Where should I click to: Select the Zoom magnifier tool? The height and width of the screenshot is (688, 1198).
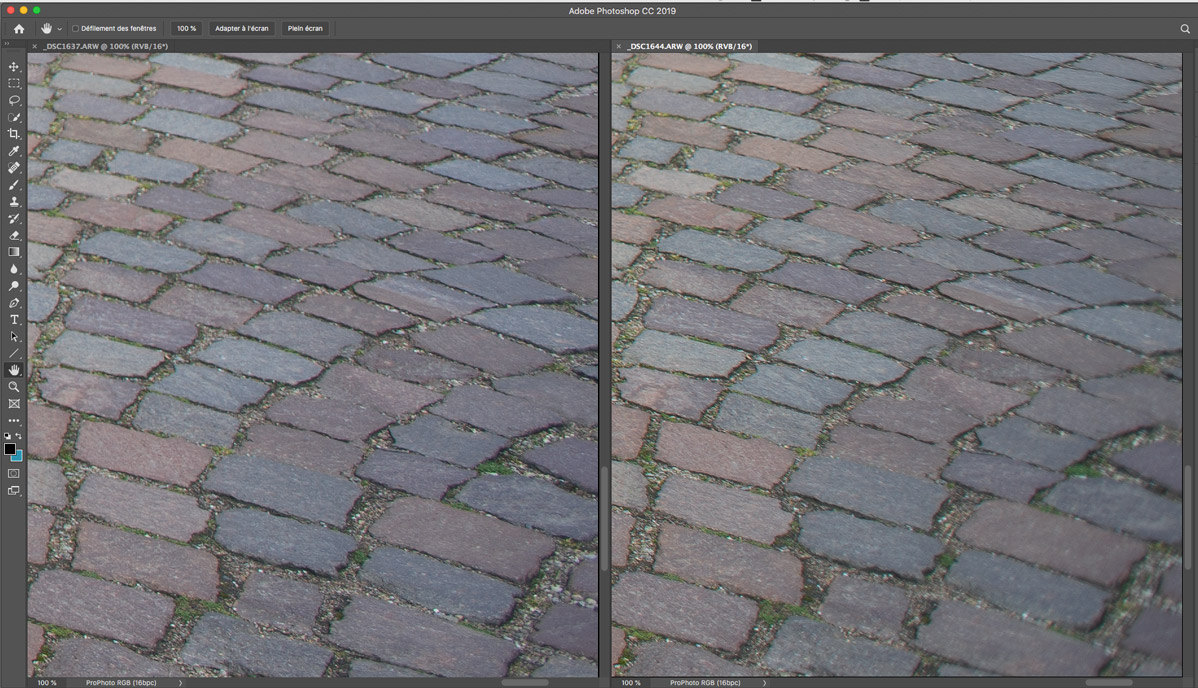point(14,386)
